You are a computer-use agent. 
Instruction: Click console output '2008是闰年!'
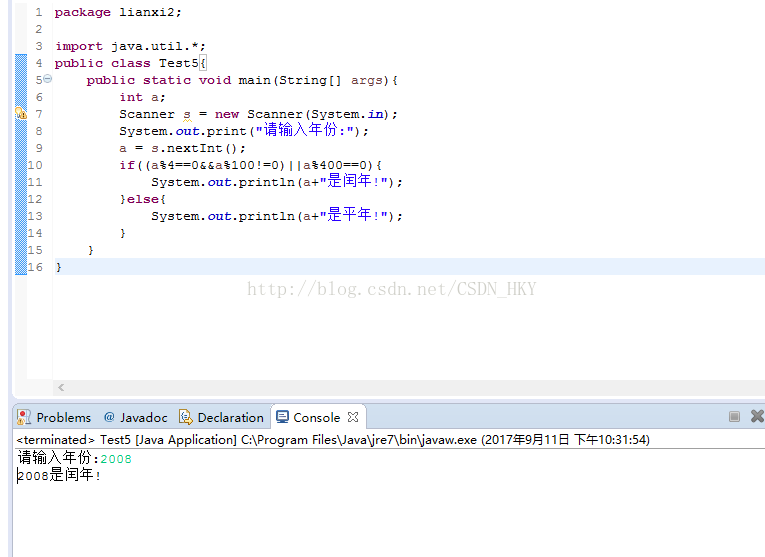59,475
